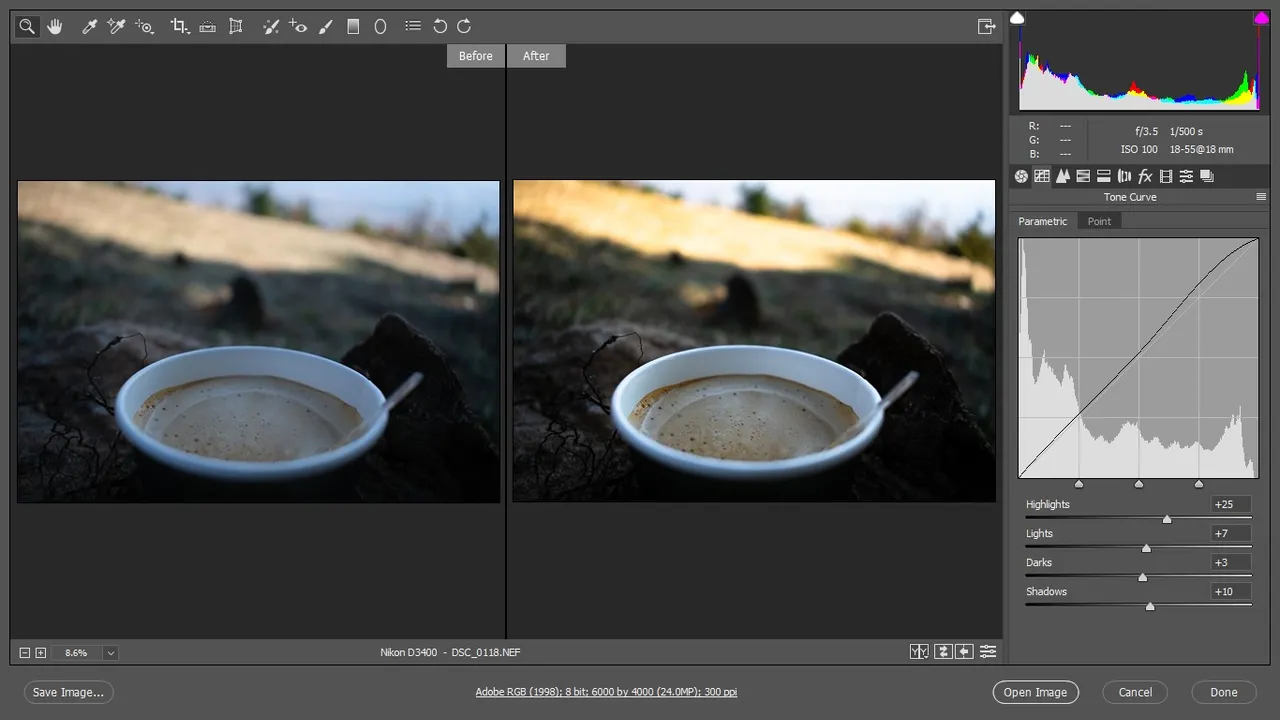
Task: Select the Straighten tool
Action: (x=207, y=27)
